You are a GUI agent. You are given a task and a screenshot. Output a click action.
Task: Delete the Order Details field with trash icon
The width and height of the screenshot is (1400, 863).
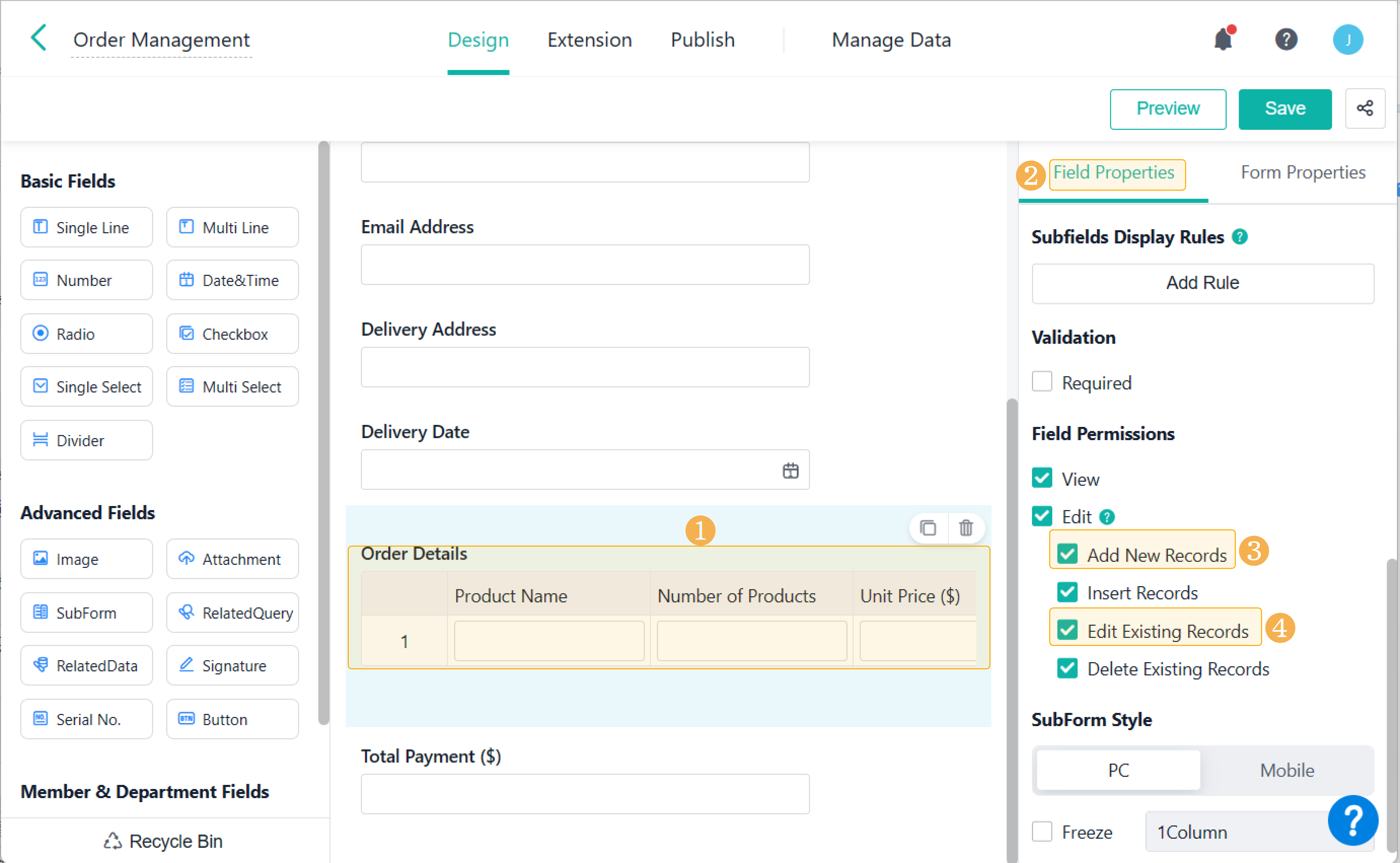pos(966,528)
